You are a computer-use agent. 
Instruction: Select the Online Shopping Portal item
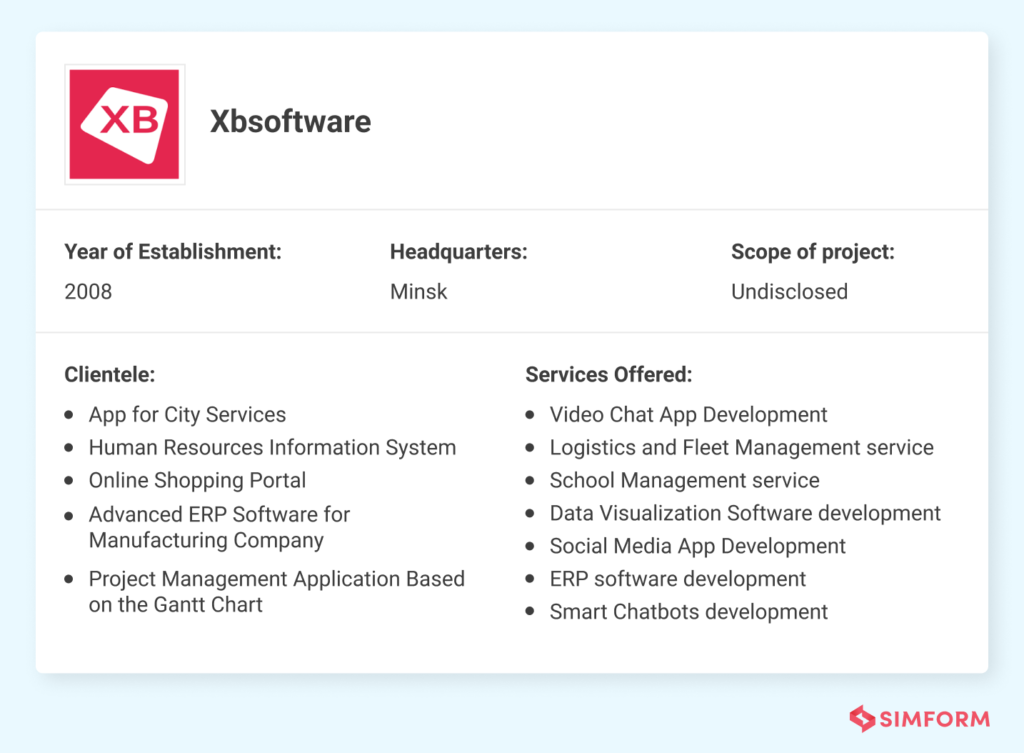[197, 481]
